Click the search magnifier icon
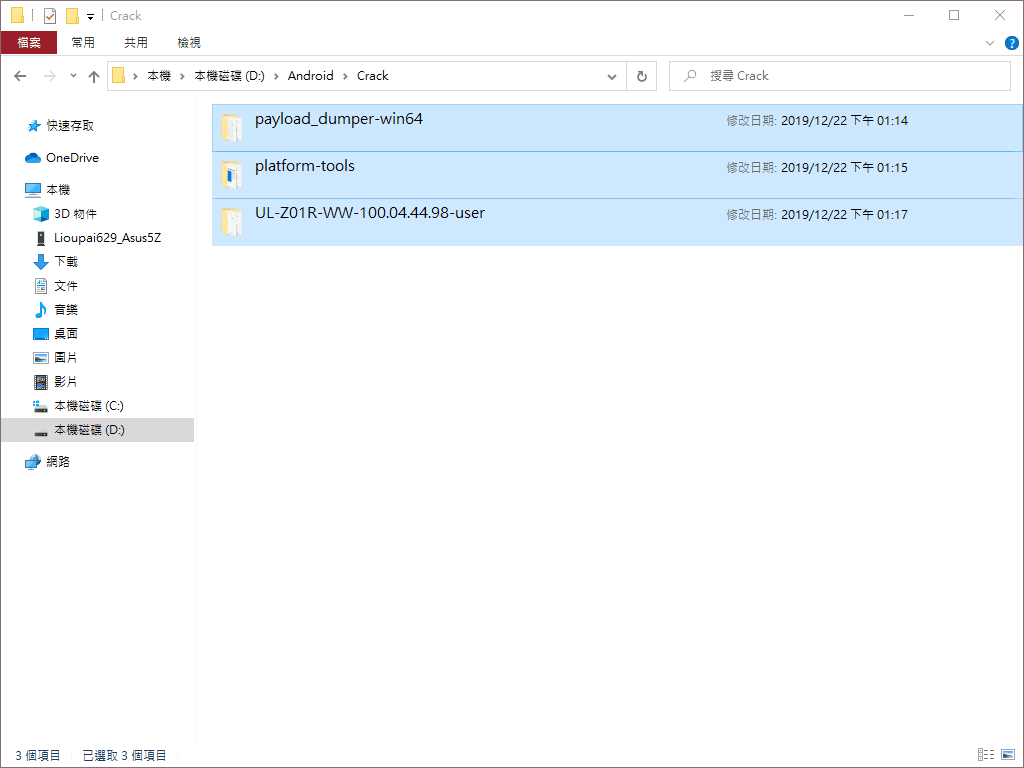The height and width of the screenshot is (768, 1024). click(690, 76)
